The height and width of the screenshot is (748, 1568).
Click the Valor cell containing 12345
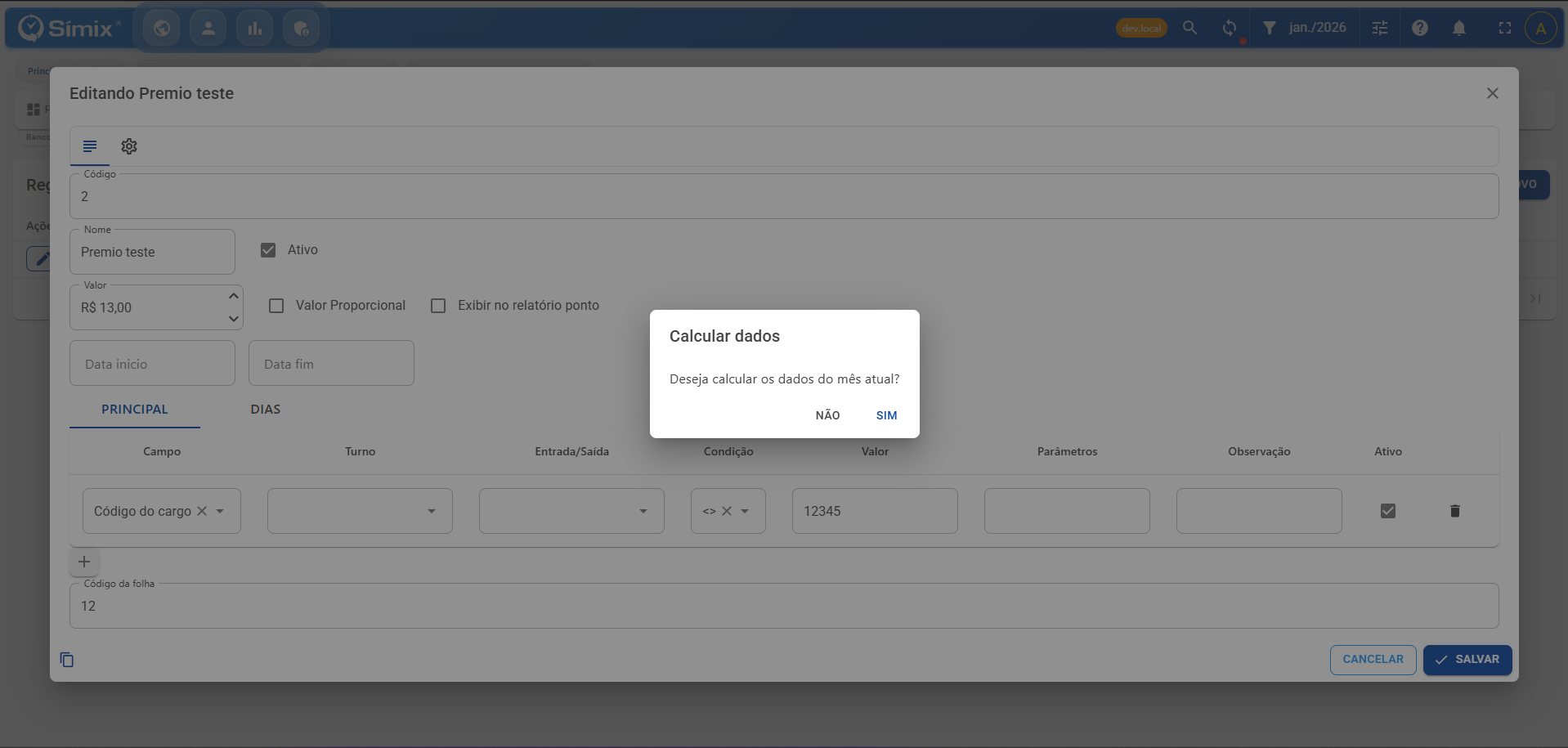point(875,511)
